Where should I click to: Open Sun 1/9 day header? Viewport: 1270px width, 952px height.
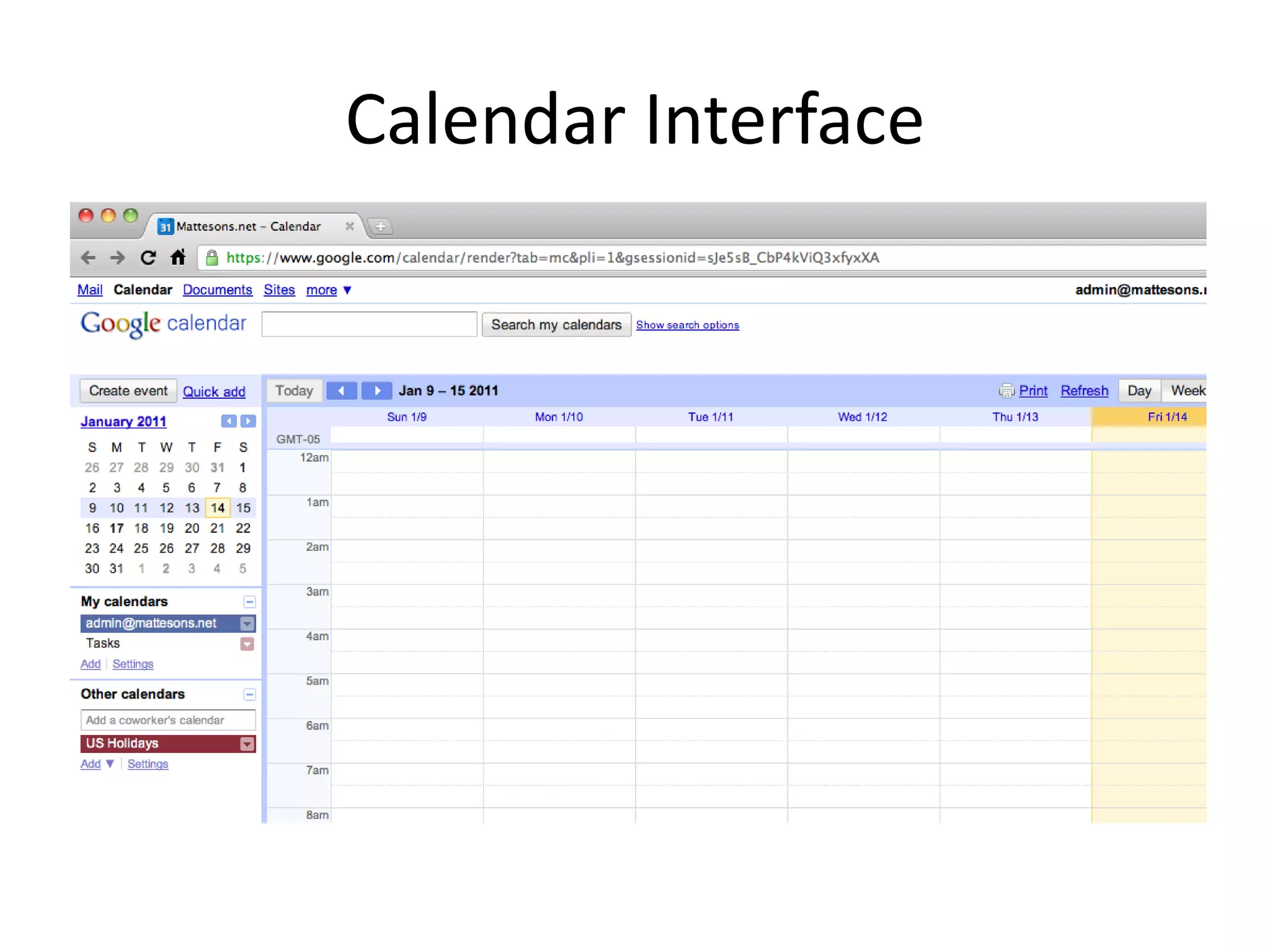pos(407,417)
